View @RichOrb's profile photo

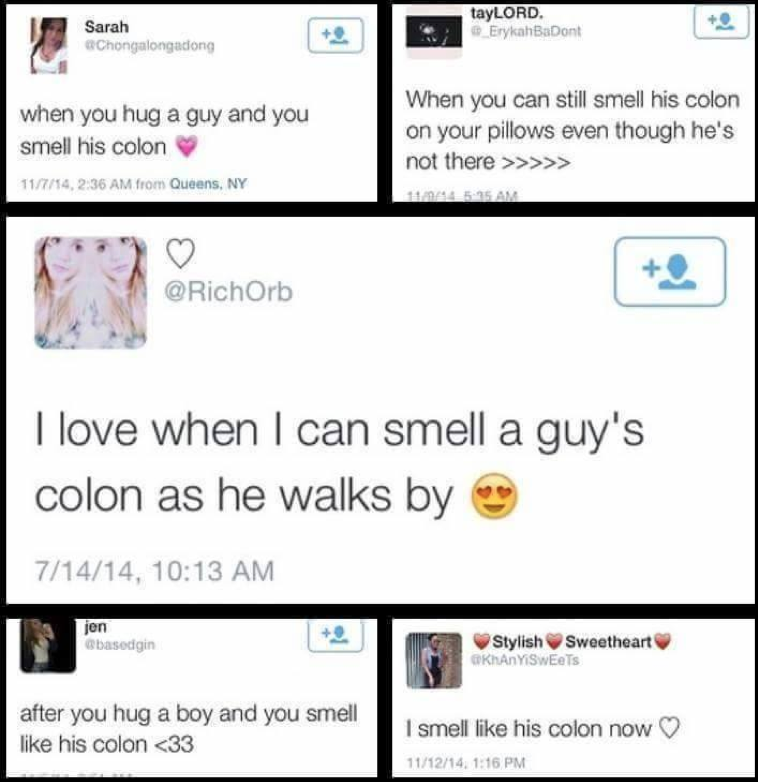(90, 293)
